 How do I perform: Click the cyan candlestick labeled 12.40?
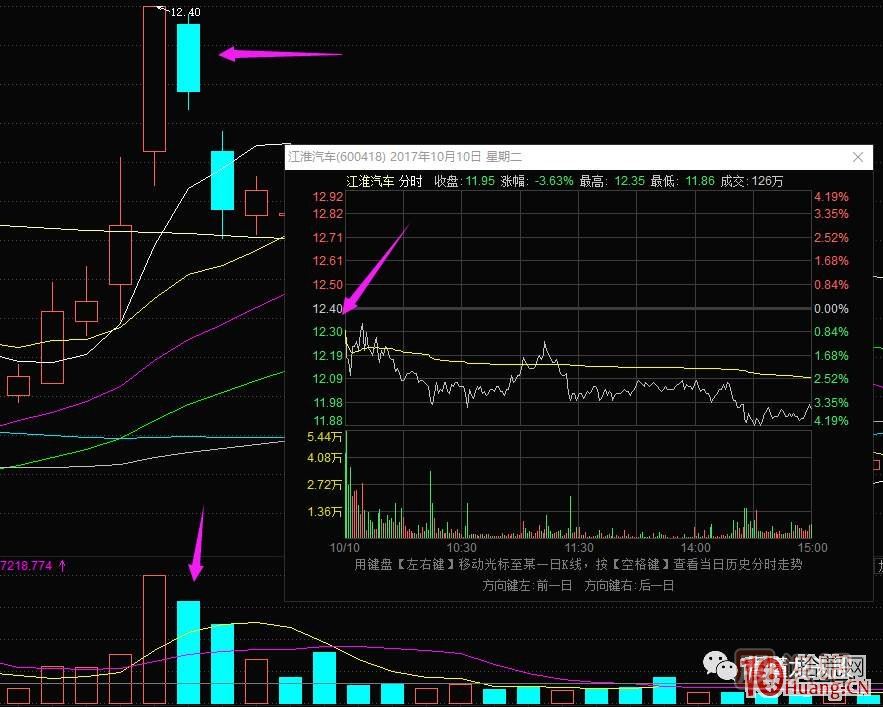pos(188,57)
